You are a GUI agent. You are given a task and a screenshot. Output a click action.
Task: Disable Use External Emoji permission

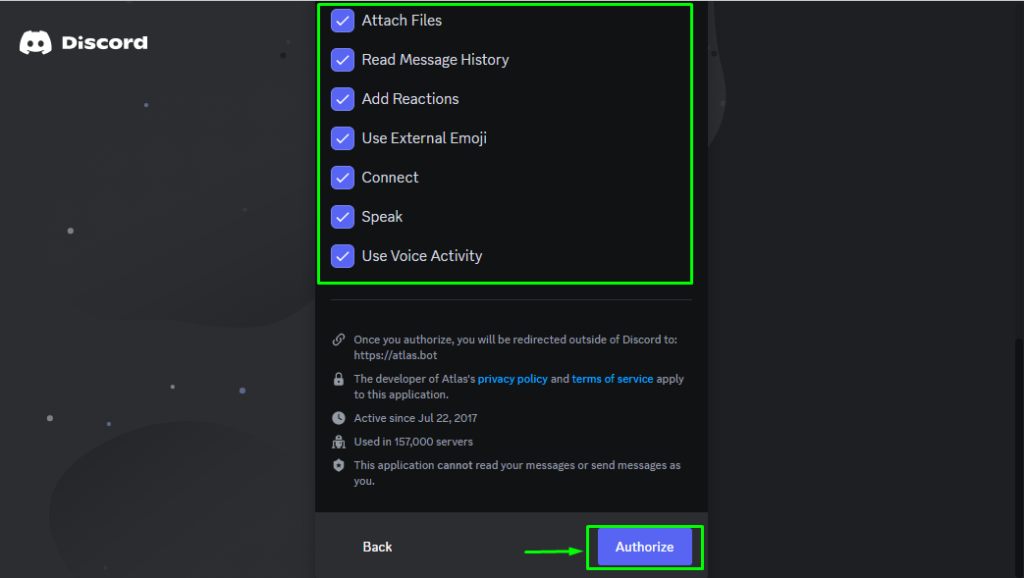(342, 138)
